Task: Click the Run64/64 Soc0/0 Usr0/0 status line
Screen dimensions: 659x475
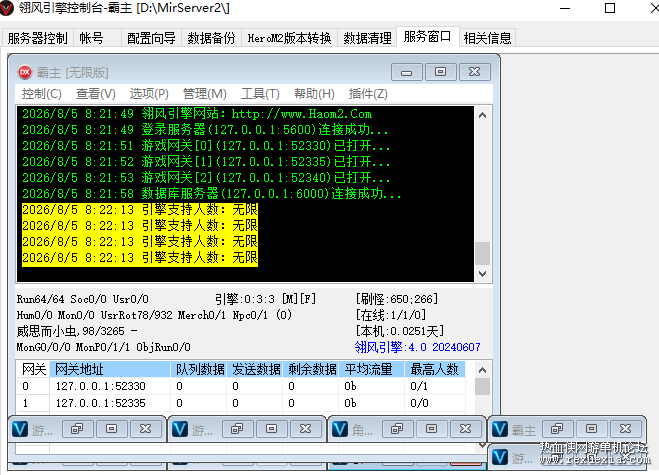Action: [x=83, y=299]
